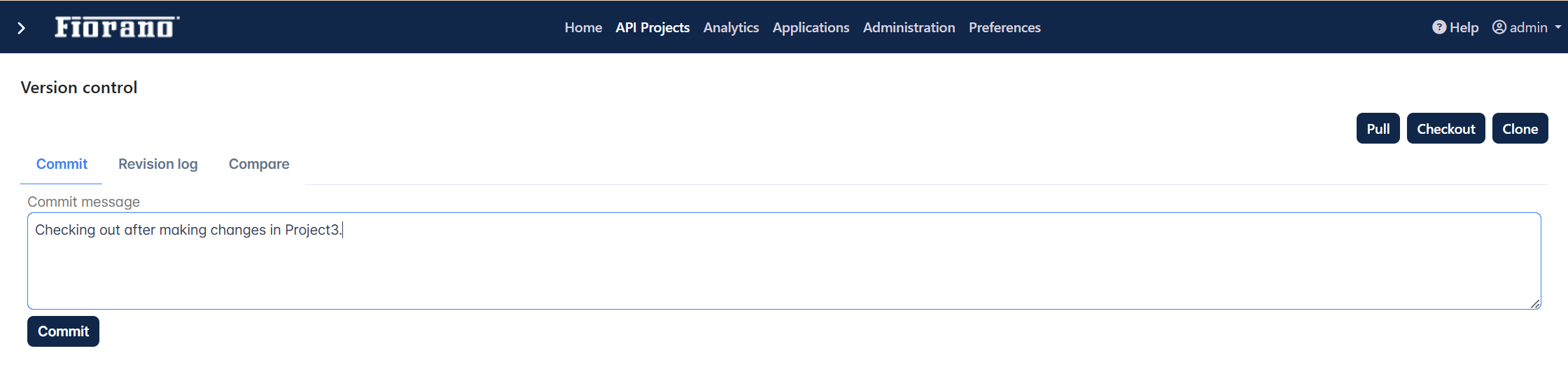Open the Preferences menu
1568x372 pixels.
[1004, 27]
